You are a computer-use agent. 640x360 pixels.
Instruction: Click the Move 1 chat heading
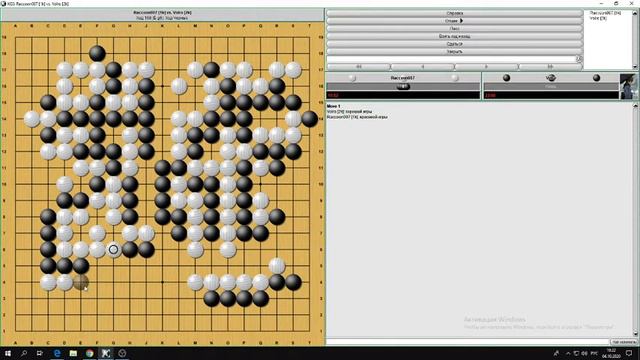pos(333,106)
